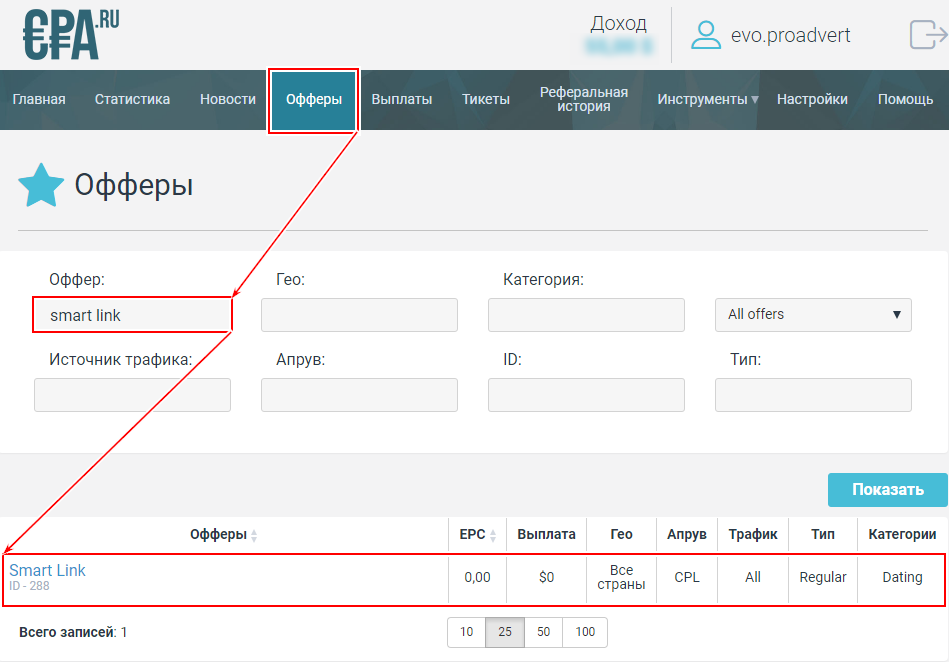
Task: Click the Выплата column header
Action: (546, 534)
